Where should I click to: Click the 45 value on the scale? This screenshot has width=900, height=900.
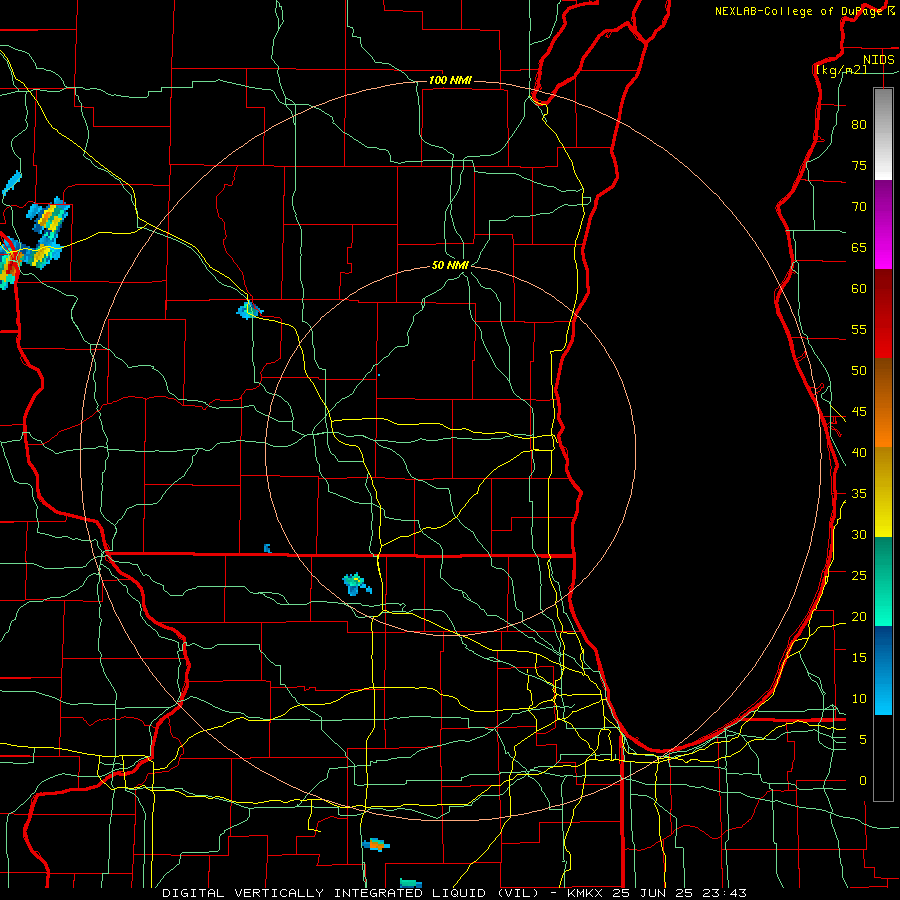point(859,412)
